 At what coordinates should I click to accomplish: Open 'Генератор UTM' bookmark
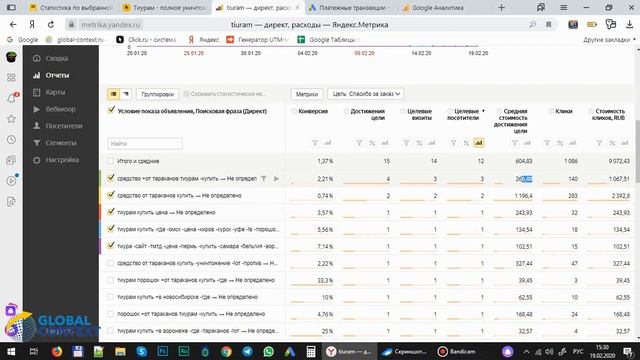258,40
